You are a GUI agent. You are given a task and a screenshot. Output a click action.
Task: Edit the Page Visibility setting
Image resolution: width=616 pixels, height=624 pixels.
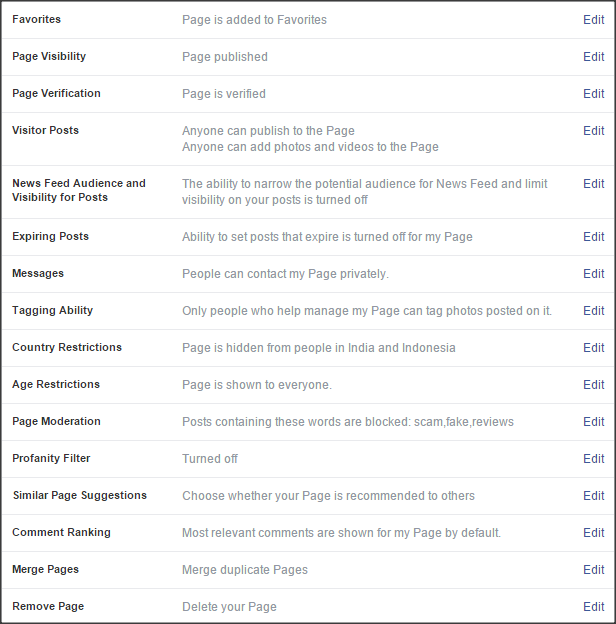click(593, 57)
